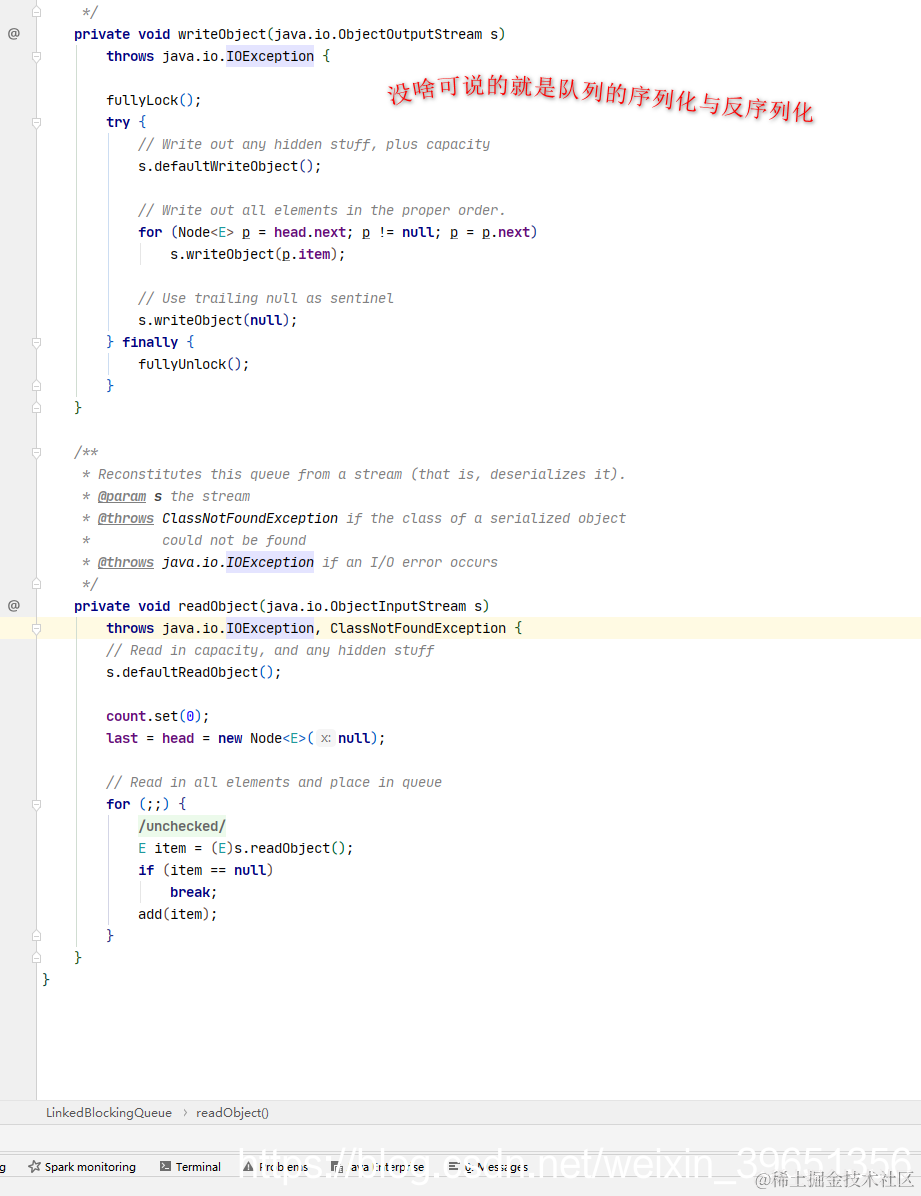Click the Java Enterprise tool icon
Image resolution: width=921 pixels, height=1196 pixels.
point(337,1167)
